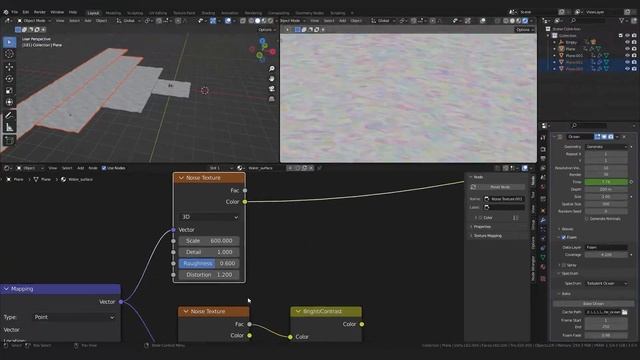Click Mapping node Vector output socket
This screenshot has width=640, height=360.
click(121, 302)
